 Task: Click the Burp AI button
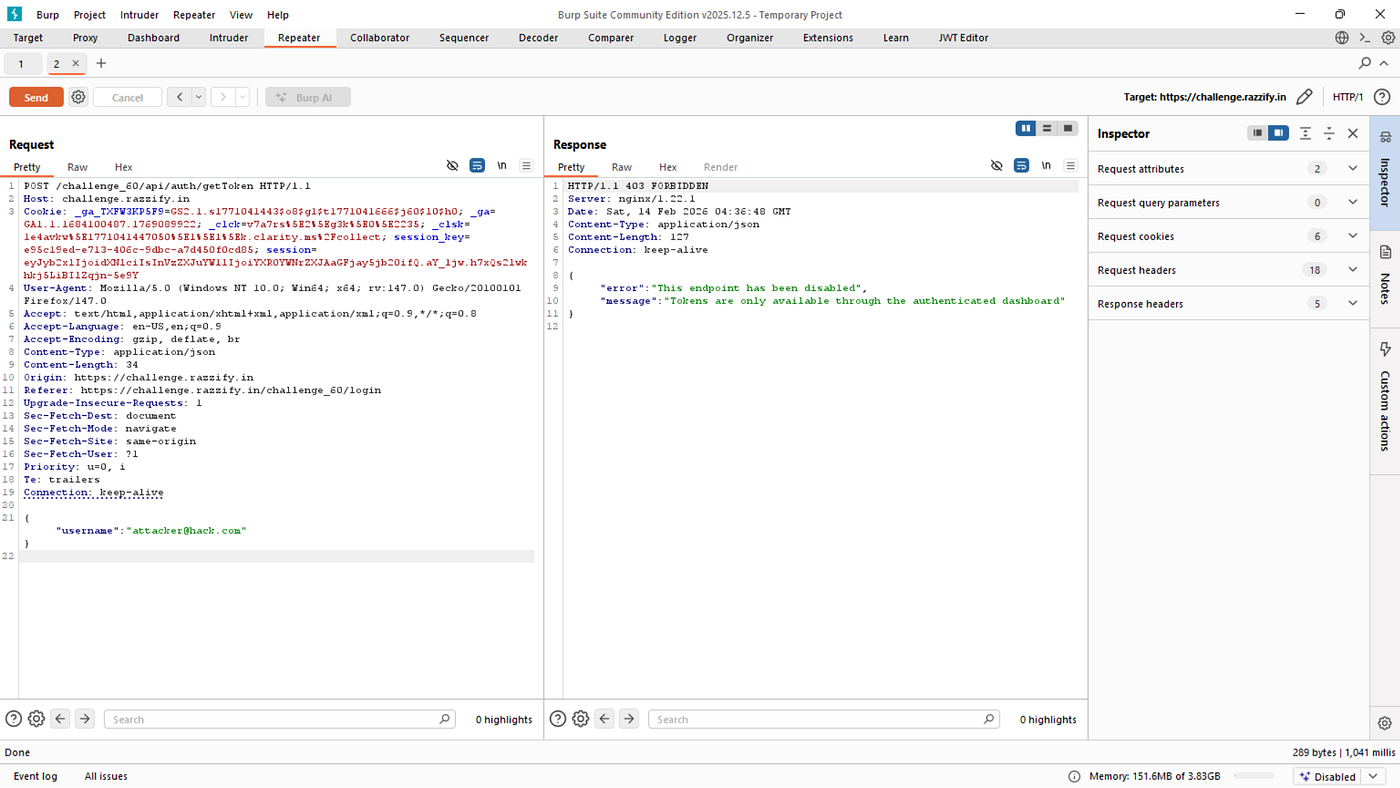click(308, 97)
